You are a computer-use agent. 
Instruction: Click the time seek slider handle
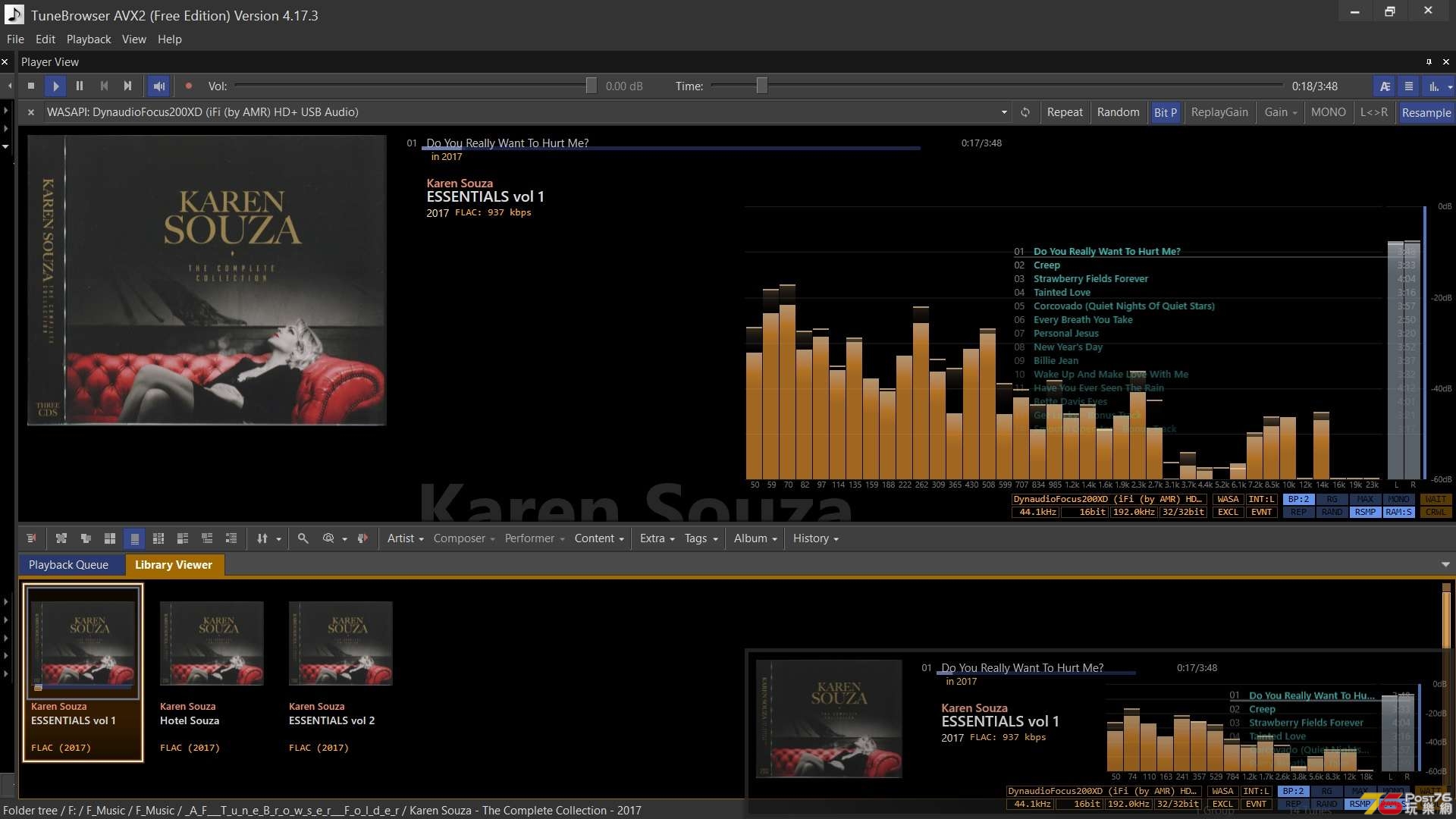coord(761,86)
